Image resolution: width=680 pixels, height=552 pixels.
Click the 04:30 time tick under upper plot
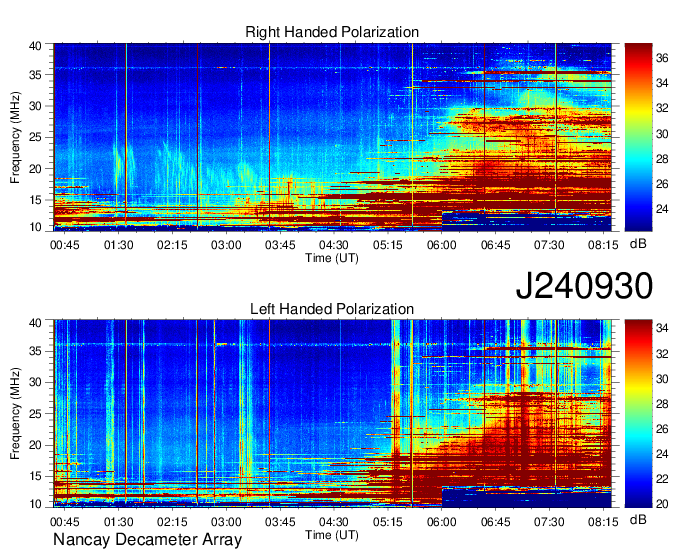333,245
